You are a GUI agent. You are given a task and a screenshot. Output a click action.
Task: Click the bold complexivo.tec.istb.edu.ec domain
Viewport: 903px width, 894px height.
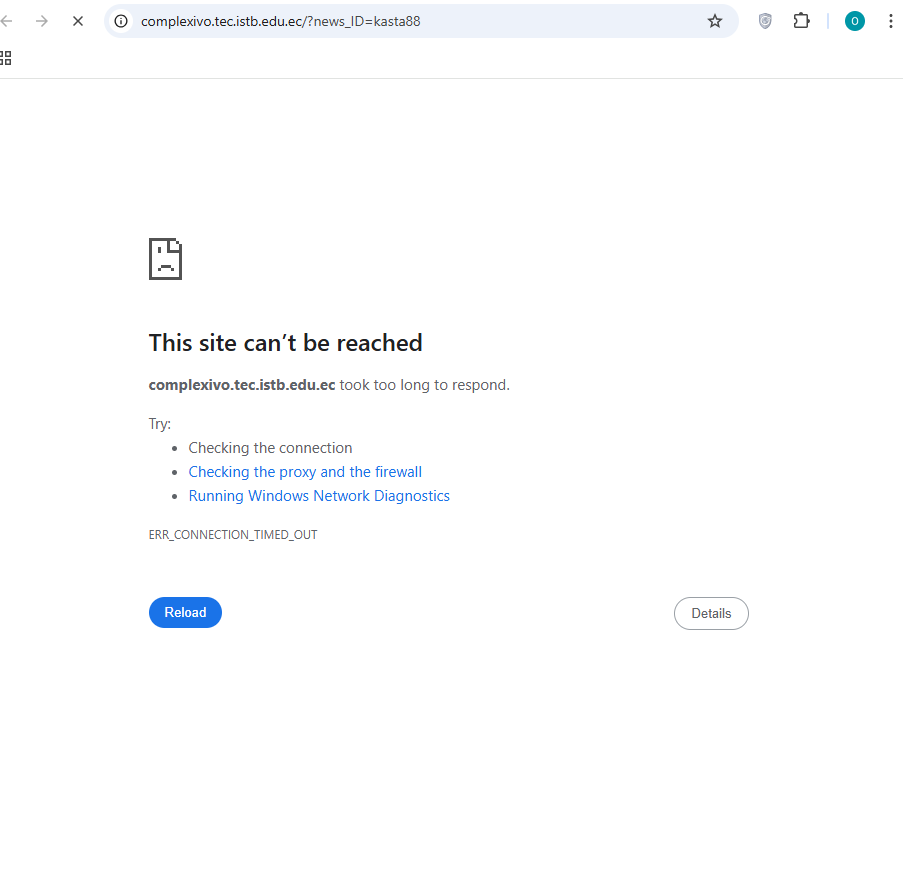[x=242, y=385]
